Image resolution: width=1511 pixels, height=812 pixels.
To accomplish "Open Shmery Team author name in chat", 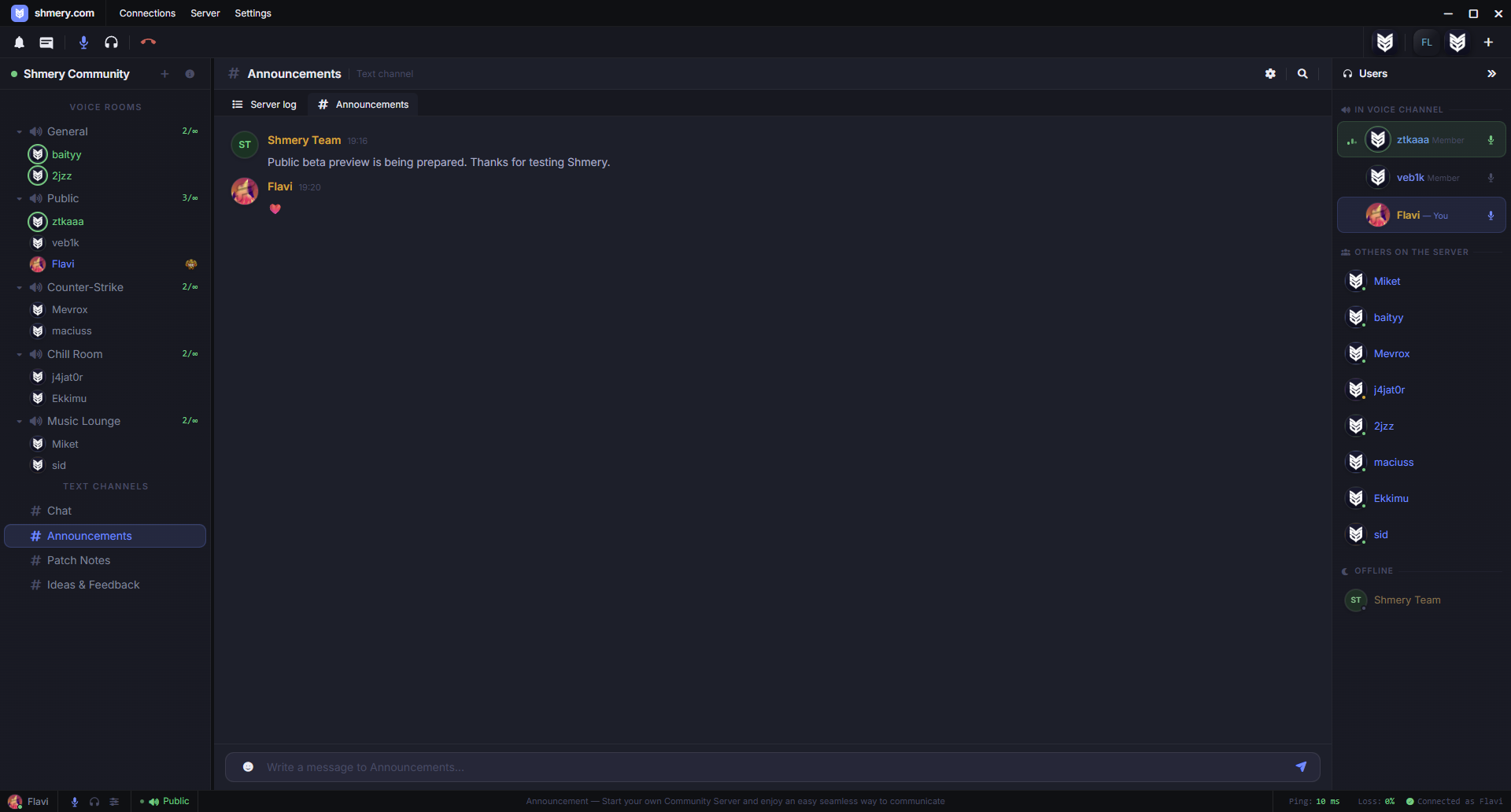I will pyautogui.click(x=304, y=140).
